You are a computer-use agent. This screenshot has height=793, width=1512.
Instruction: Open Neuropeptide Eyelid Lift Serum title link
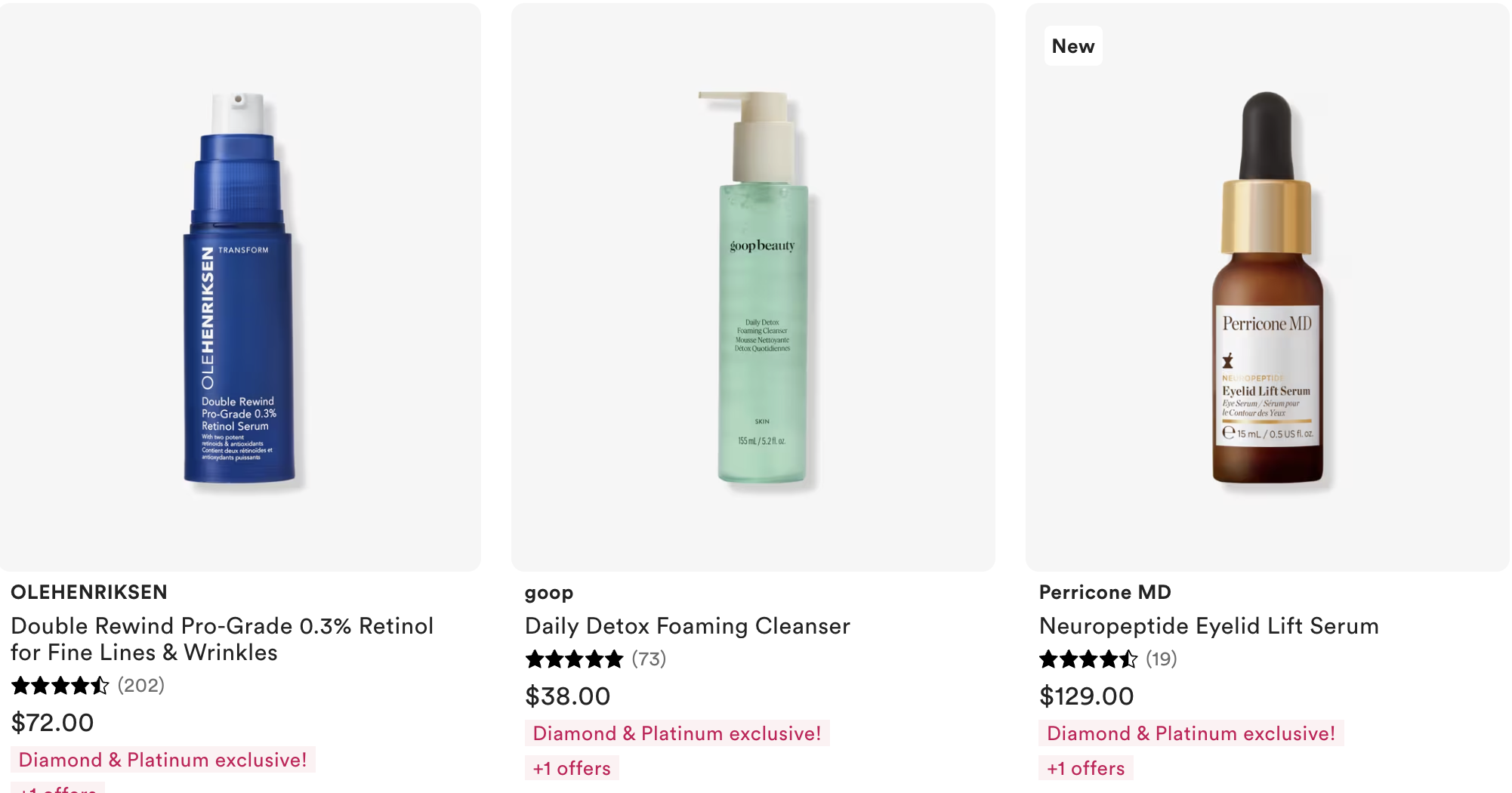click(1208, 626)
